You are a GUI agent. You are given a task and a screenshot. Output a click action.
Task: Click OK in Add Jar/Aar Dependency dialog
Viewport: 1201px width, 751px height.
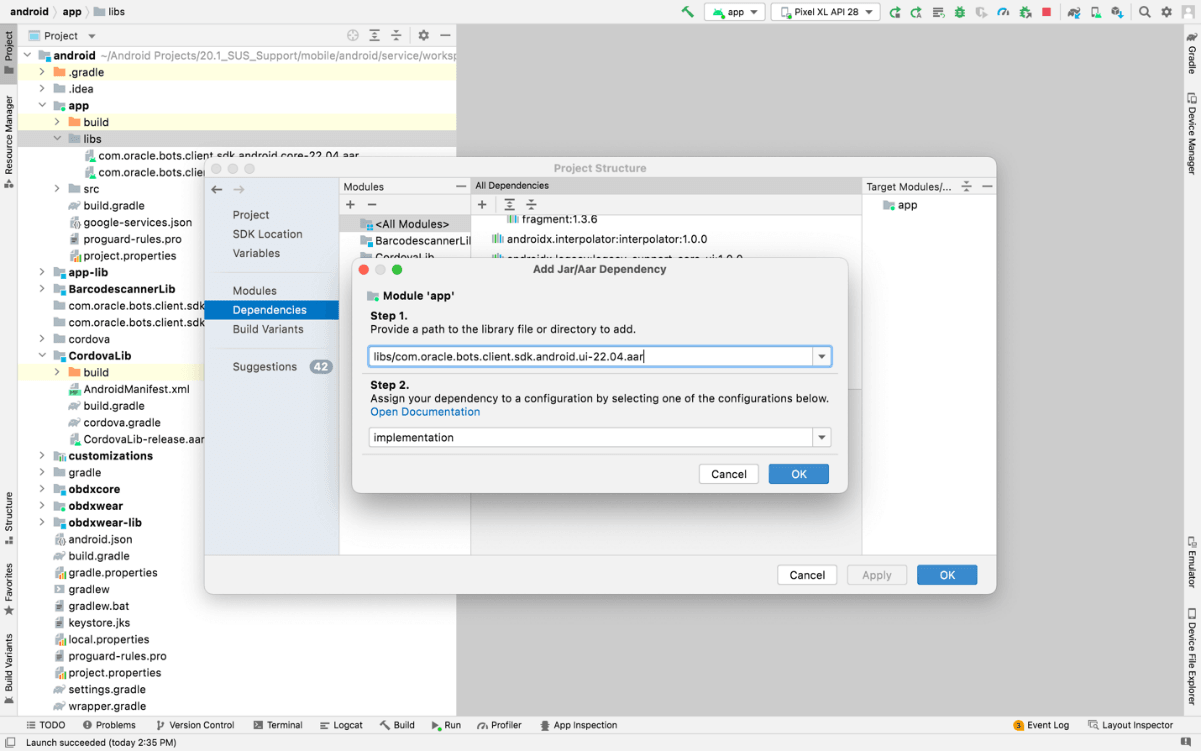(x=799, y=474)
